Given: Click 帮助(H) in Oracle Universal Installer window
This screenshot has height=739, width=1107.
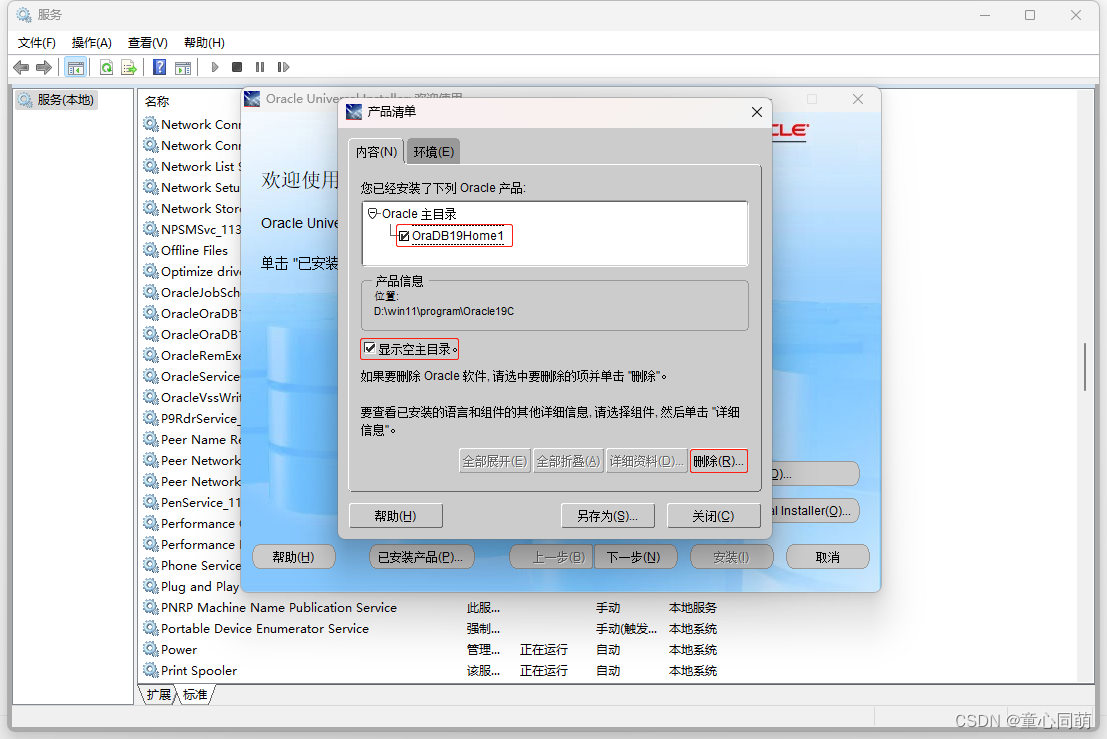Looking at the screenshot, I should pos(293,557).
